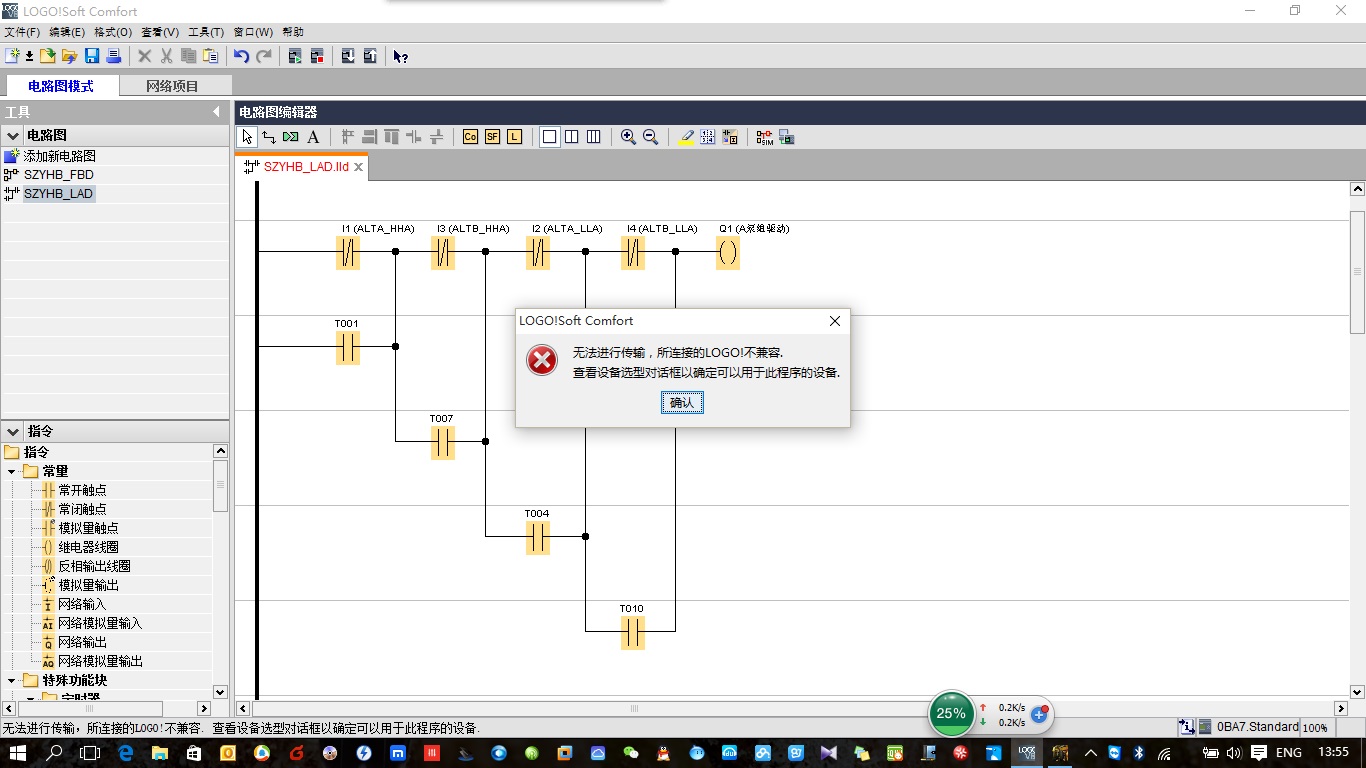This screenshot has width=1366, height=768.
Task: Split editor into three windows
Action: (593, 137)
